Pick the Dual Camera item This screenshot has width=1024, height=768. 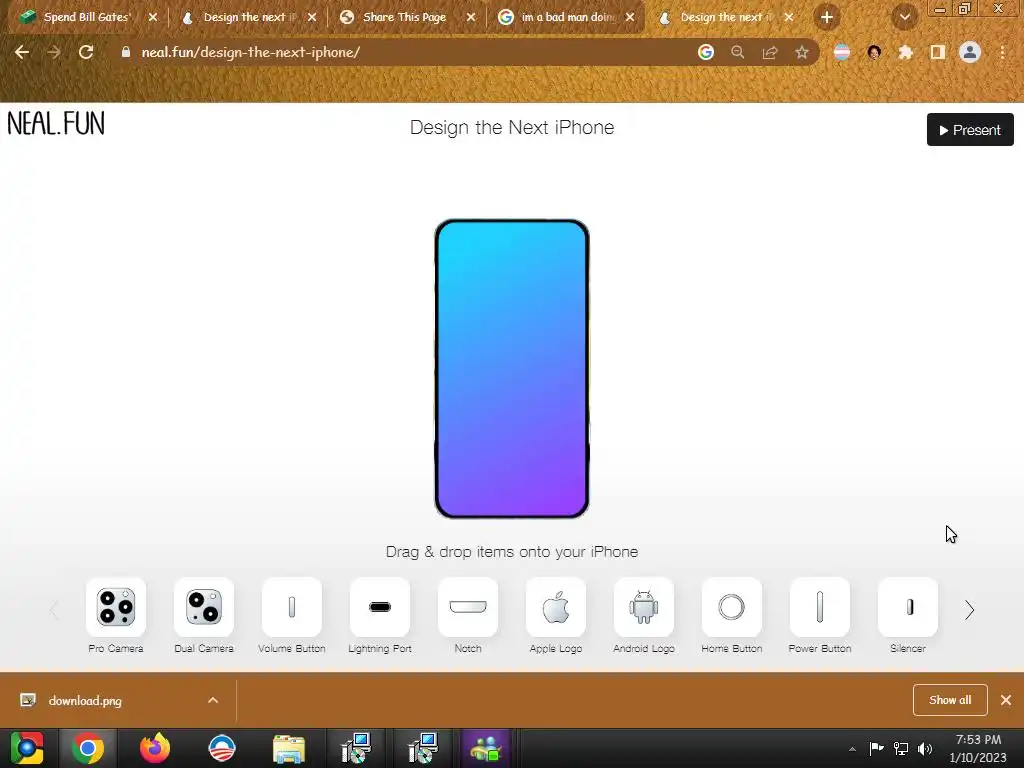204,607
